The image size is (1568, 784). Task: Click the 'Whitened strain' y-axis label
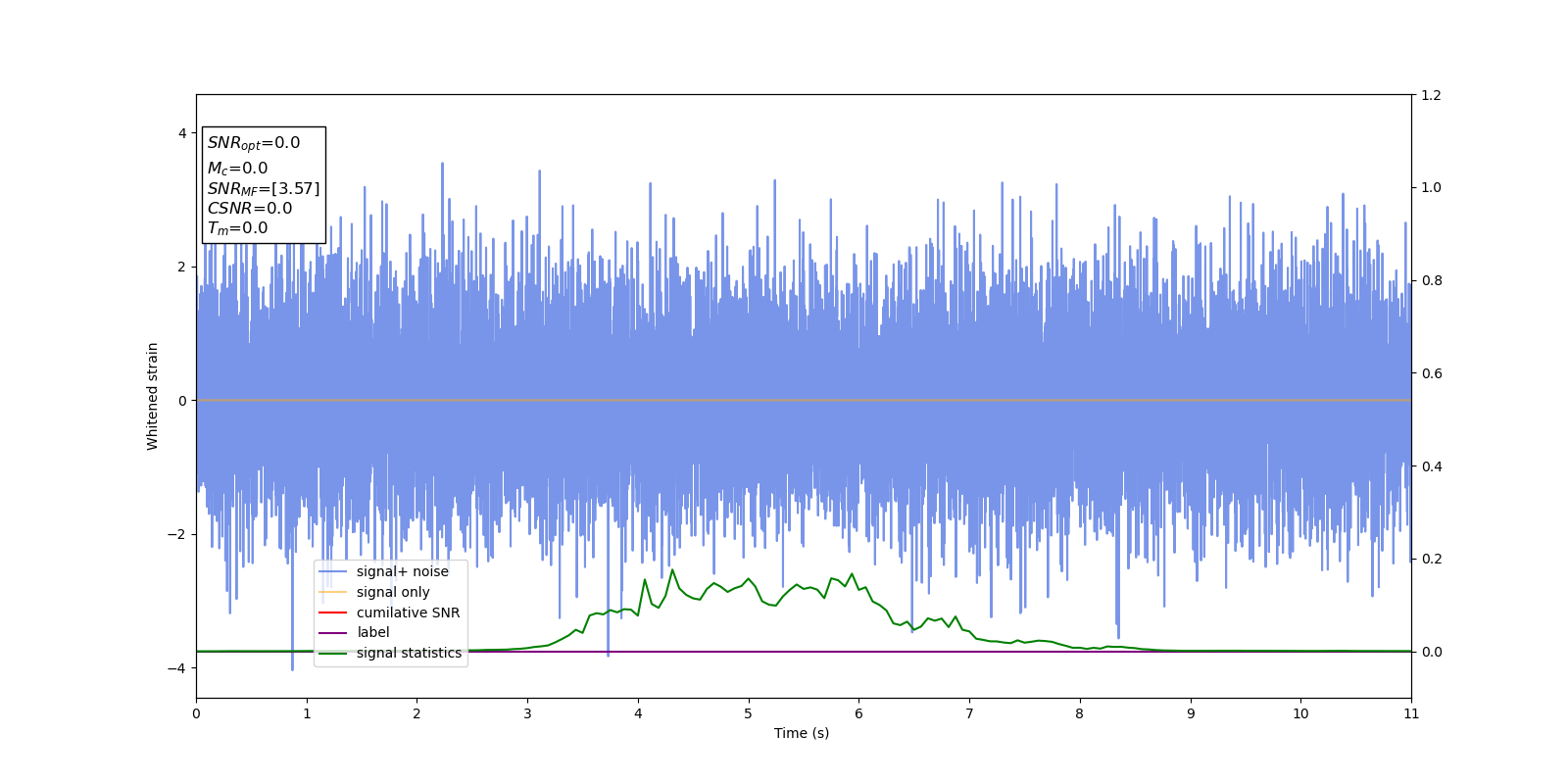coord(153,396)
